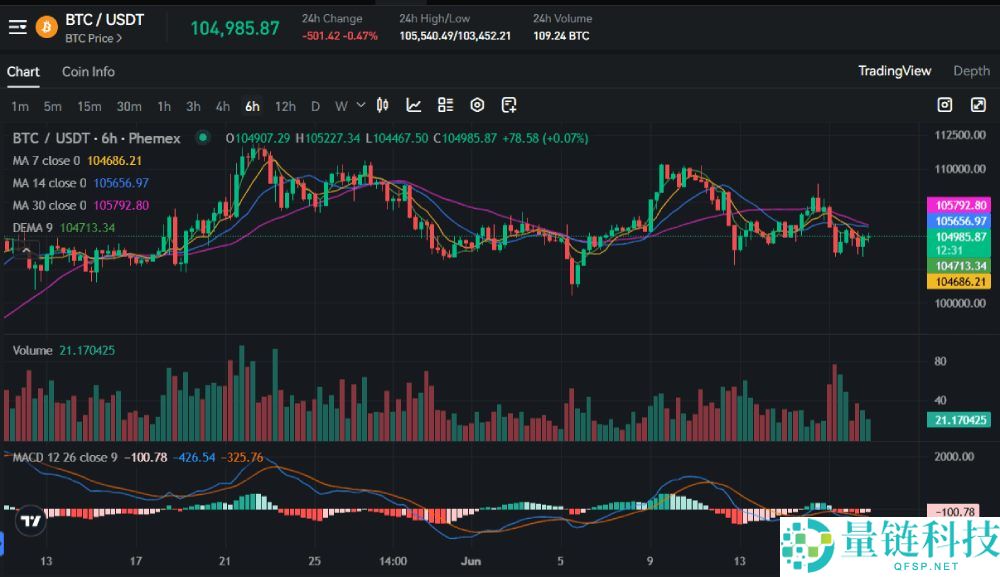Take chart snapshot with camera icon

pyautogui.click(x=945, y=105)
